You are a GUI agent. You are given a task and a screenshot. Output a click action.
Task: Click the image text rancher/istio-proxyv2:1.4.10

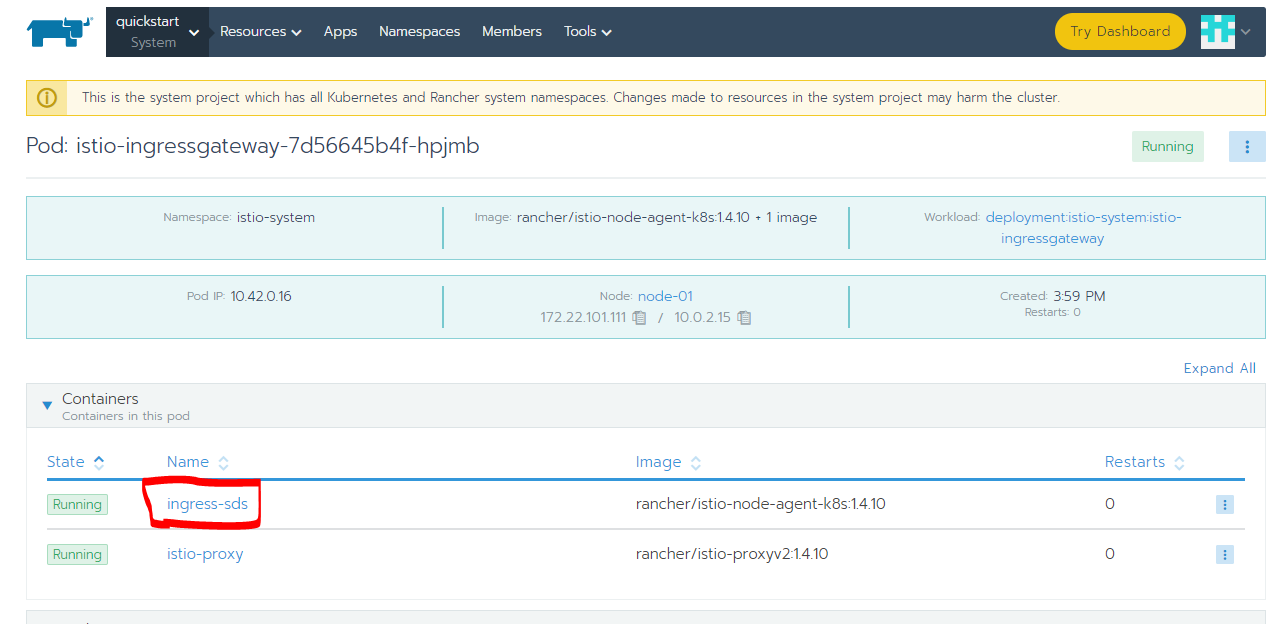click(x=732, y=554)
